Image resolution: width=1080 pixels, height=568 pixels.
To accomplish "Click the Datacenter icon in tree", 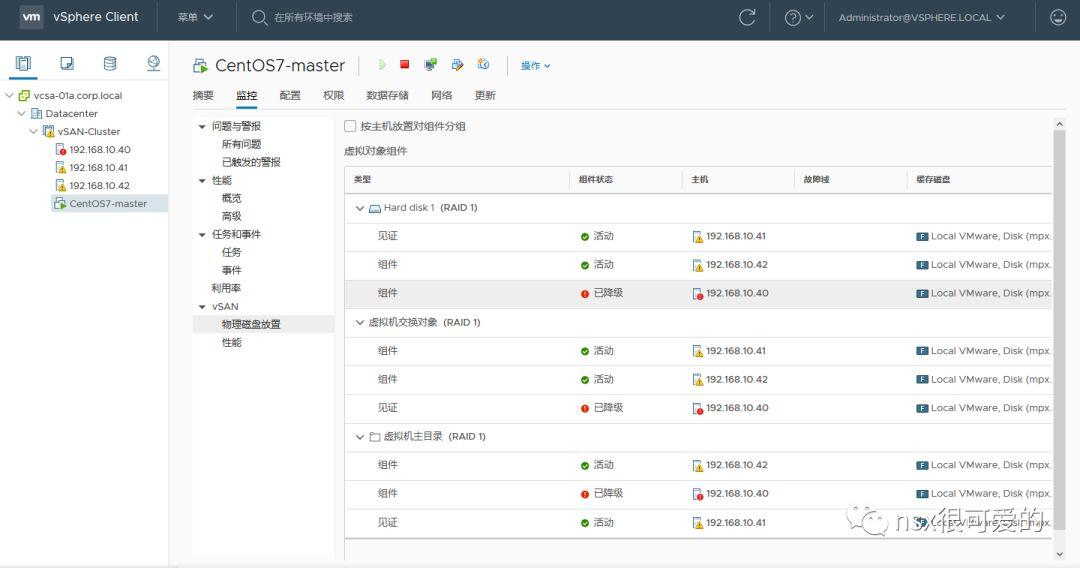I will tap(37, 114).
